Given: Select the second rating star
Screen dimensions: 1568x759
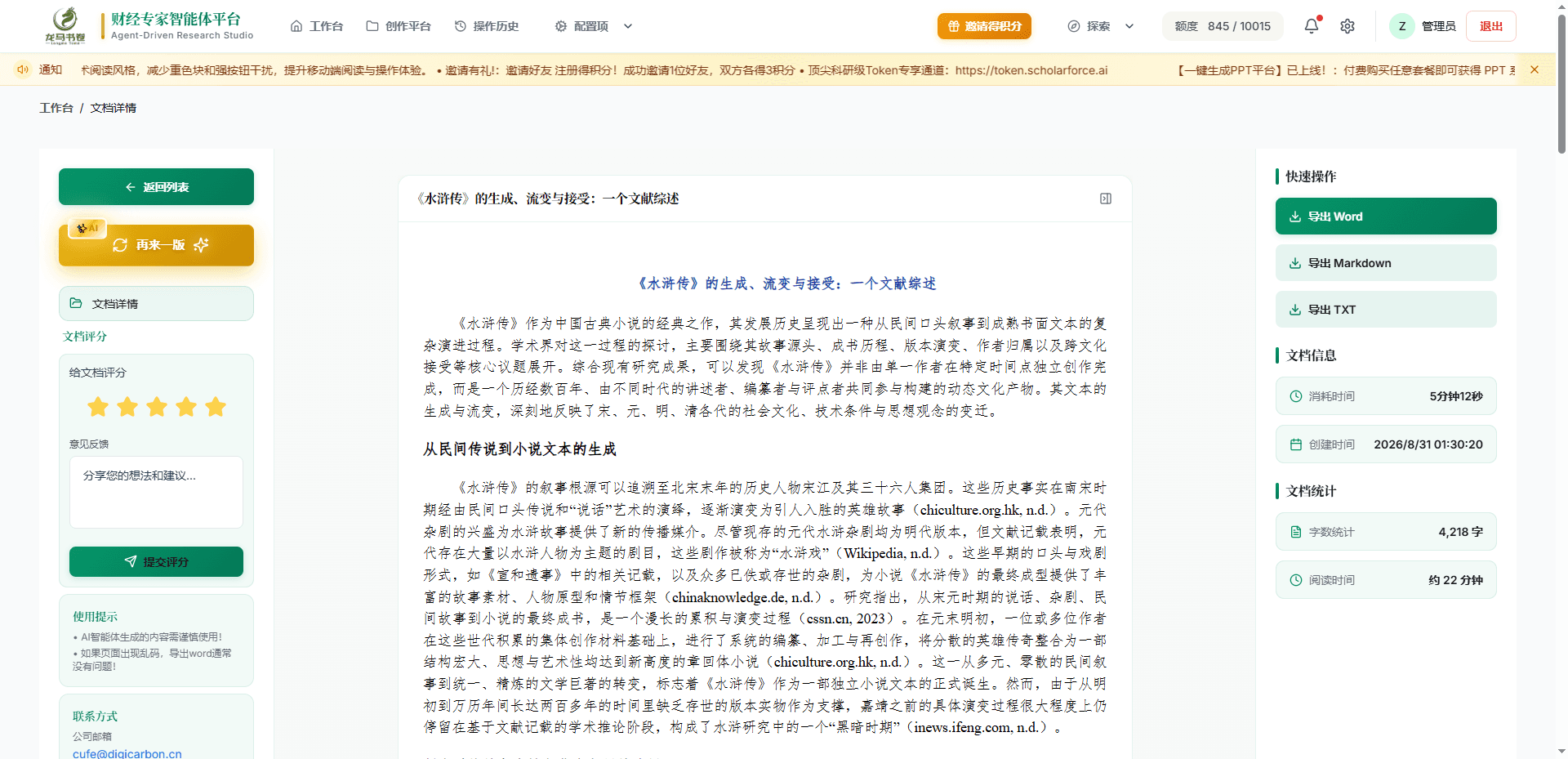Looking at the screenshot, I should 127,407.
